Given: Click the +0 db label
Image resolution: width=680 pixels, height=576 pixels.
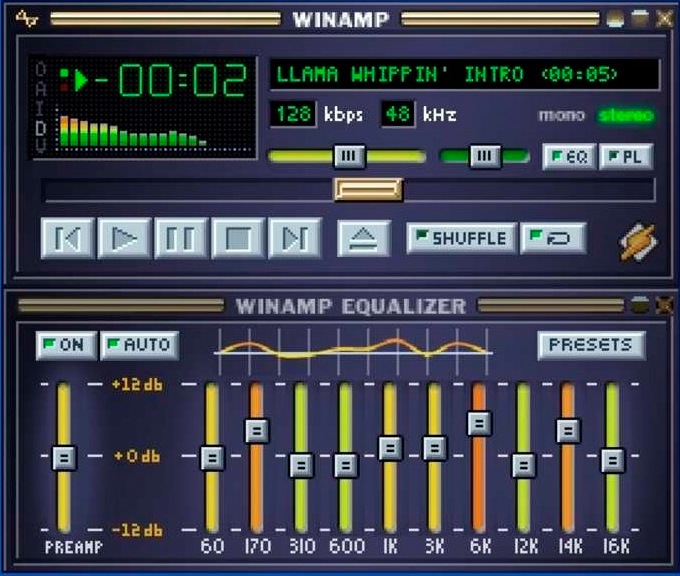Looking at the screenshot, I should pyautogui.click(x=137, y=456).
